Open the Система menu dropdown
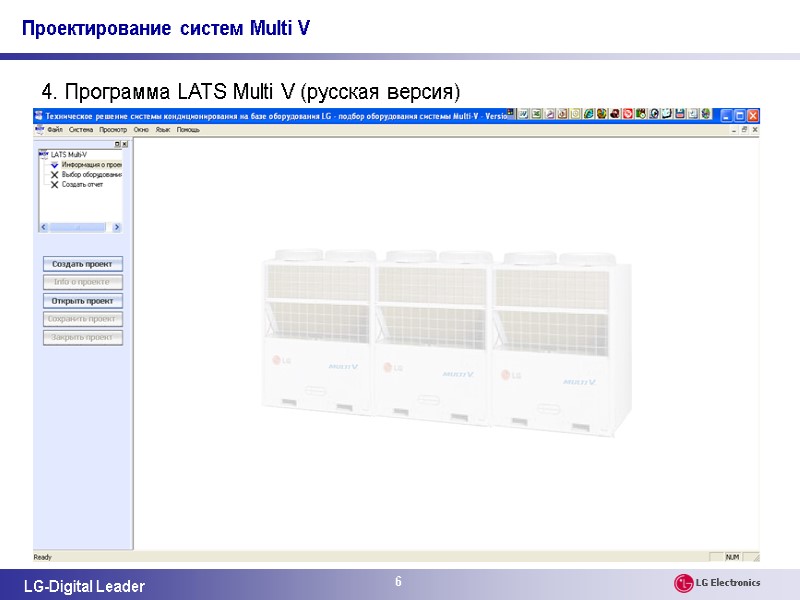Viewport: 800px width, 600px height. (80, 129)
